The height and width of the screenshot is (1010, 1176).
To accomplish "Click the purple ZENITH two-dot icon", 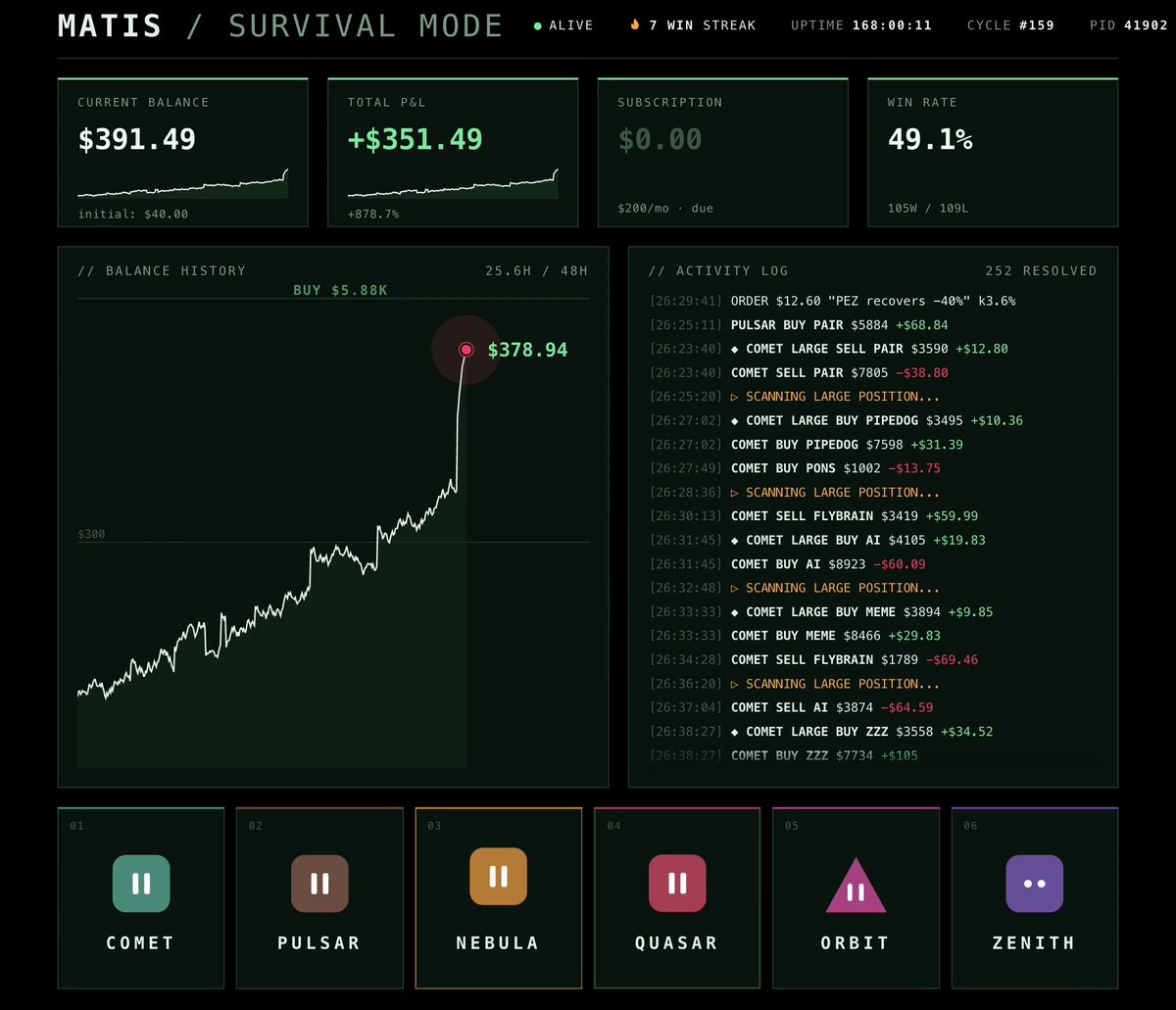I will click(x=1034, y=884).
